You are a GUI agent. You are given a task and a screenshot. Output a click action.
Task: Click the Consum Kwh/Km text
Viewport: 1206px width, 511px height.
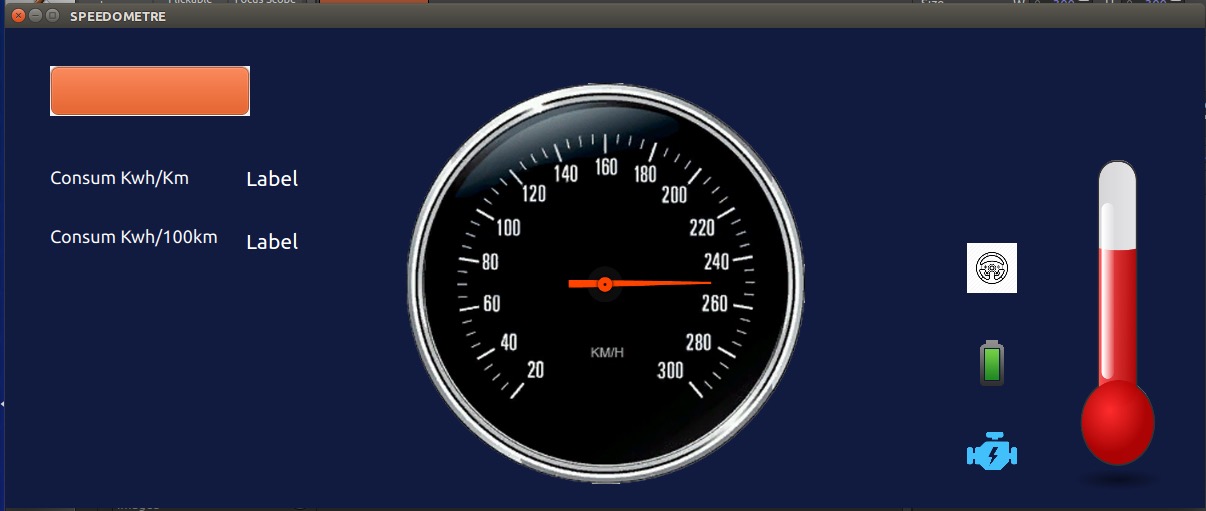(x=119, y=178)
